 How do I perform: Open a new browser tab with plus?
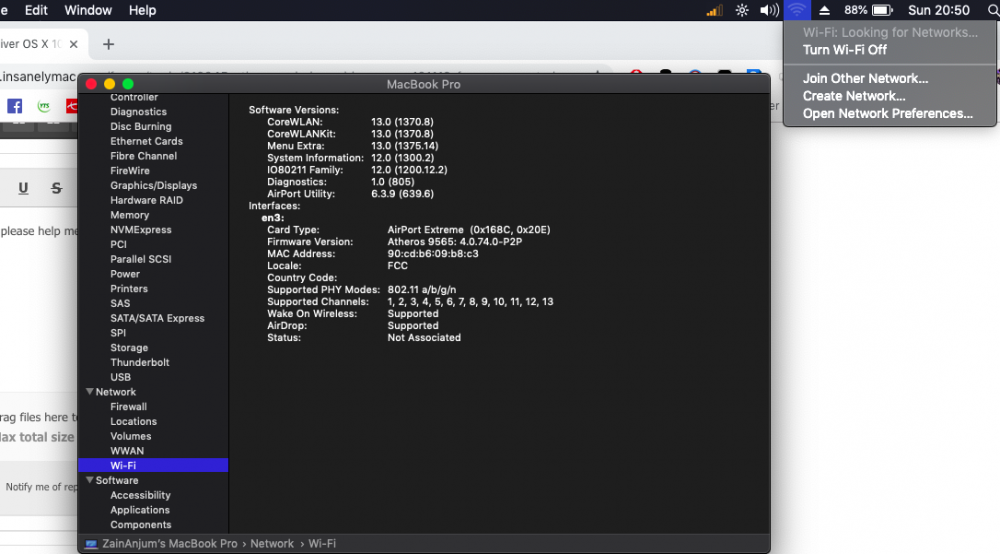click(108, 44)
